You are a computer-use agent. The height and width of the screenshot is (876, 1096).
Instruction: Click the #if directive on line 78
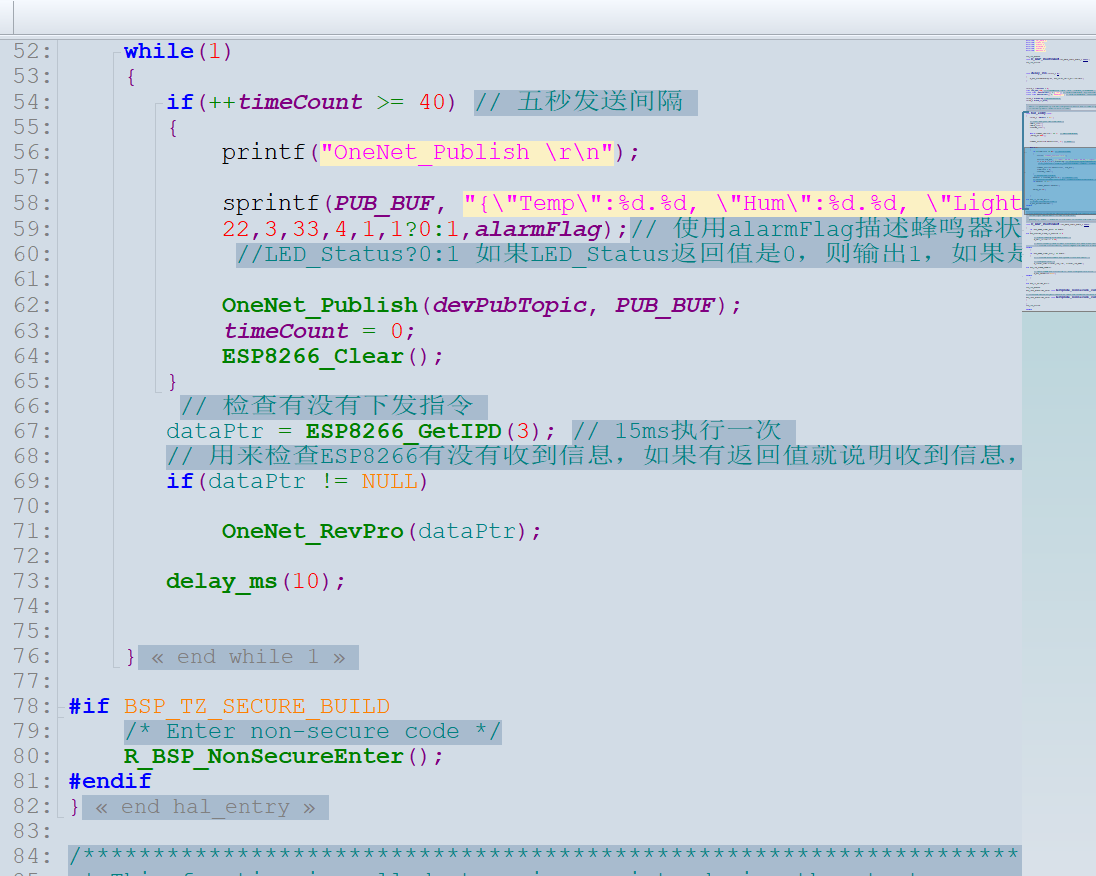(89, 707)
